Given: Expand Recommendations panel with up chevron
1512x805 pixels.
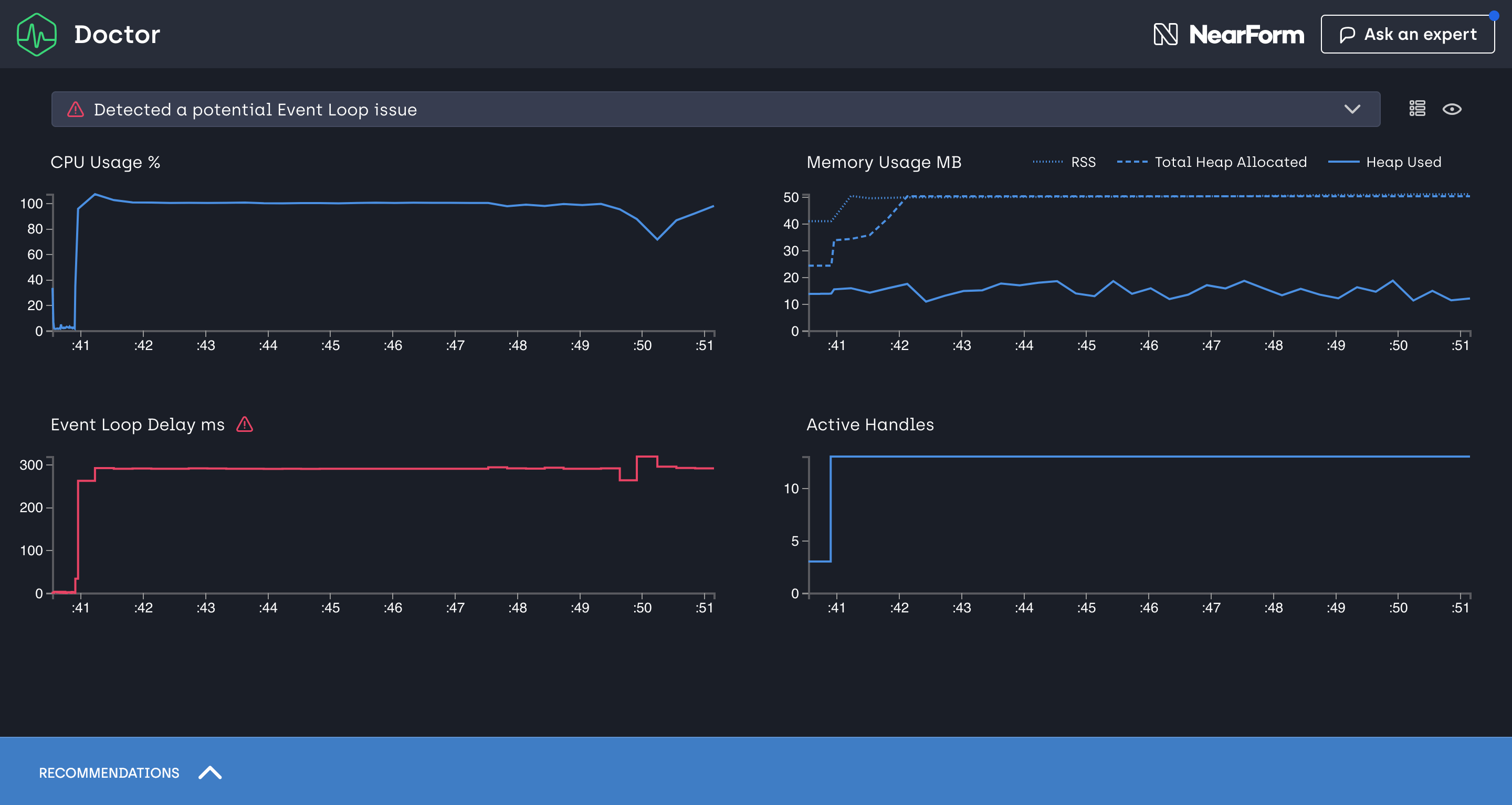Looking at the screenshot, I should pyautogui.click(x=209, y=772).
